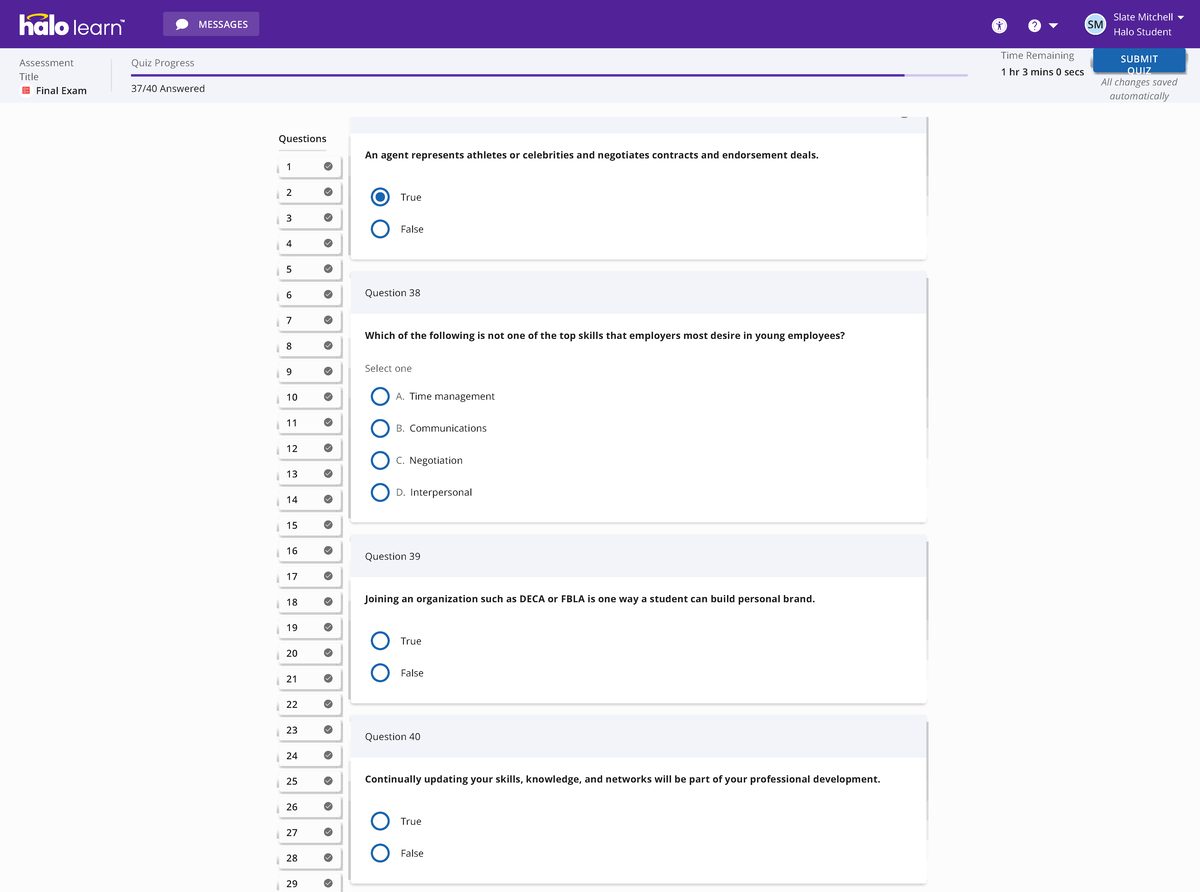Click the time remaining value

tap(1042, 72)
